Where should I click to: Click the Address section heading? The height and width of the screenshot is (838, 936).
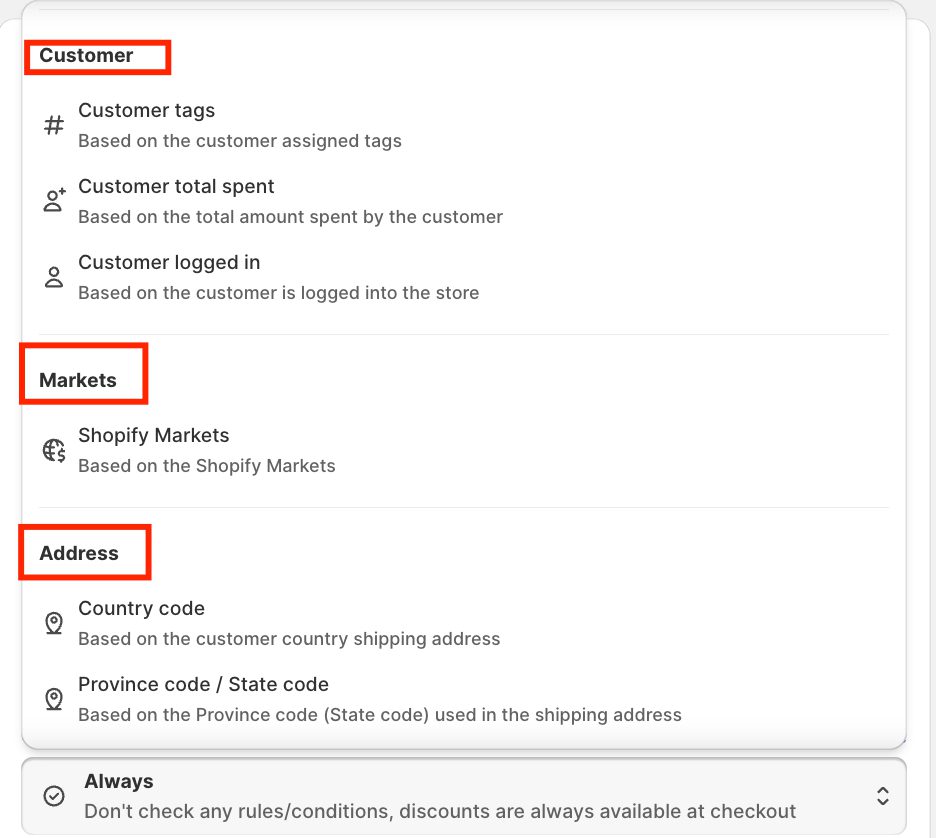79,553
